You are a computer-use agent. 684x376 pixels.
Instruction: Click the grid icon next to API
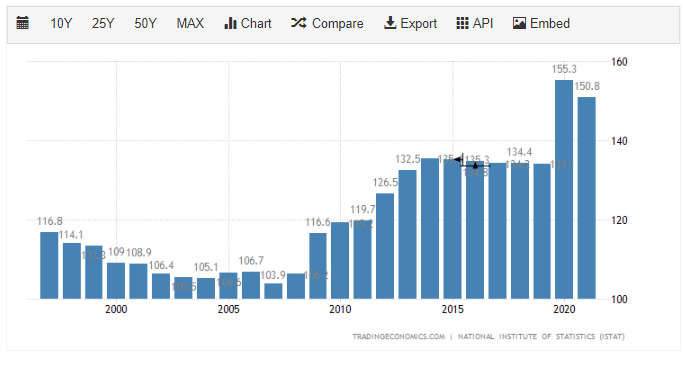pyautogui.click(x=462, y=23)
